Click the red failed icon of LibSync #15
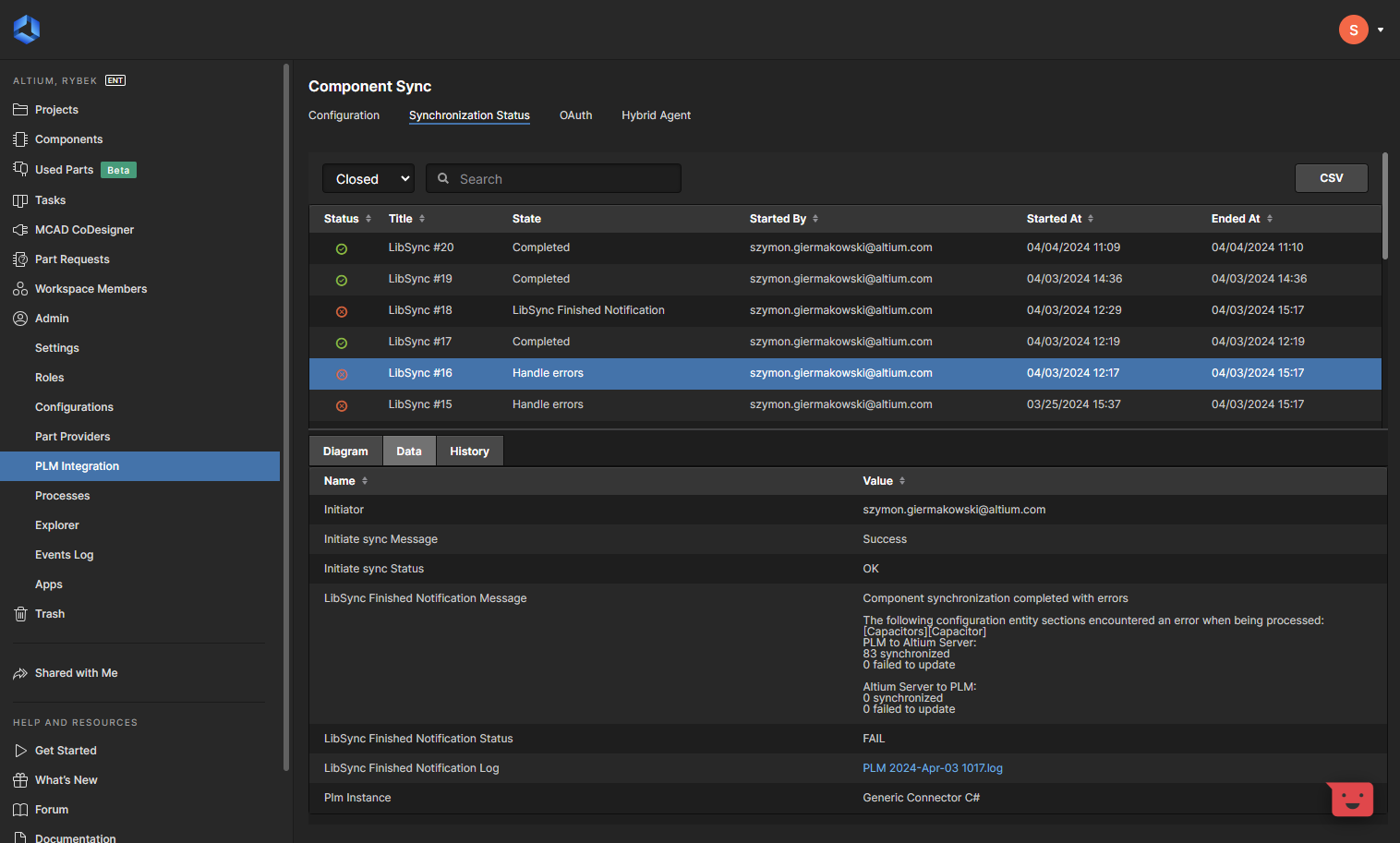This screenshot has height=843, width=1400. 342,405
